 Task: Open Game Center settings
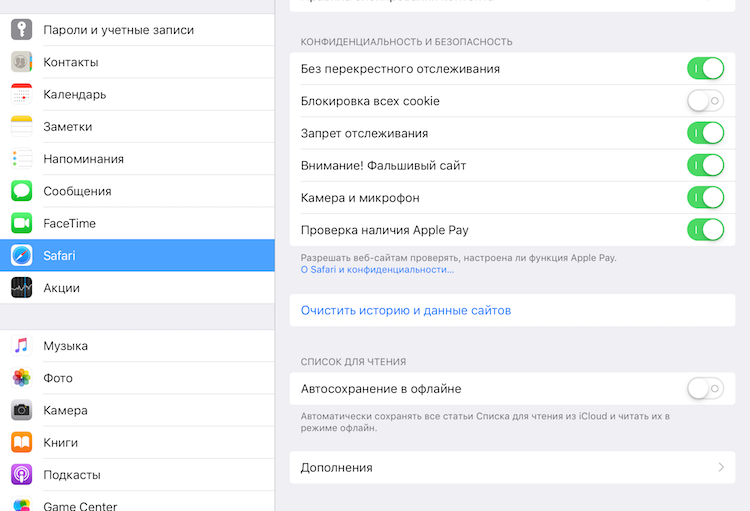click(137, 501)
